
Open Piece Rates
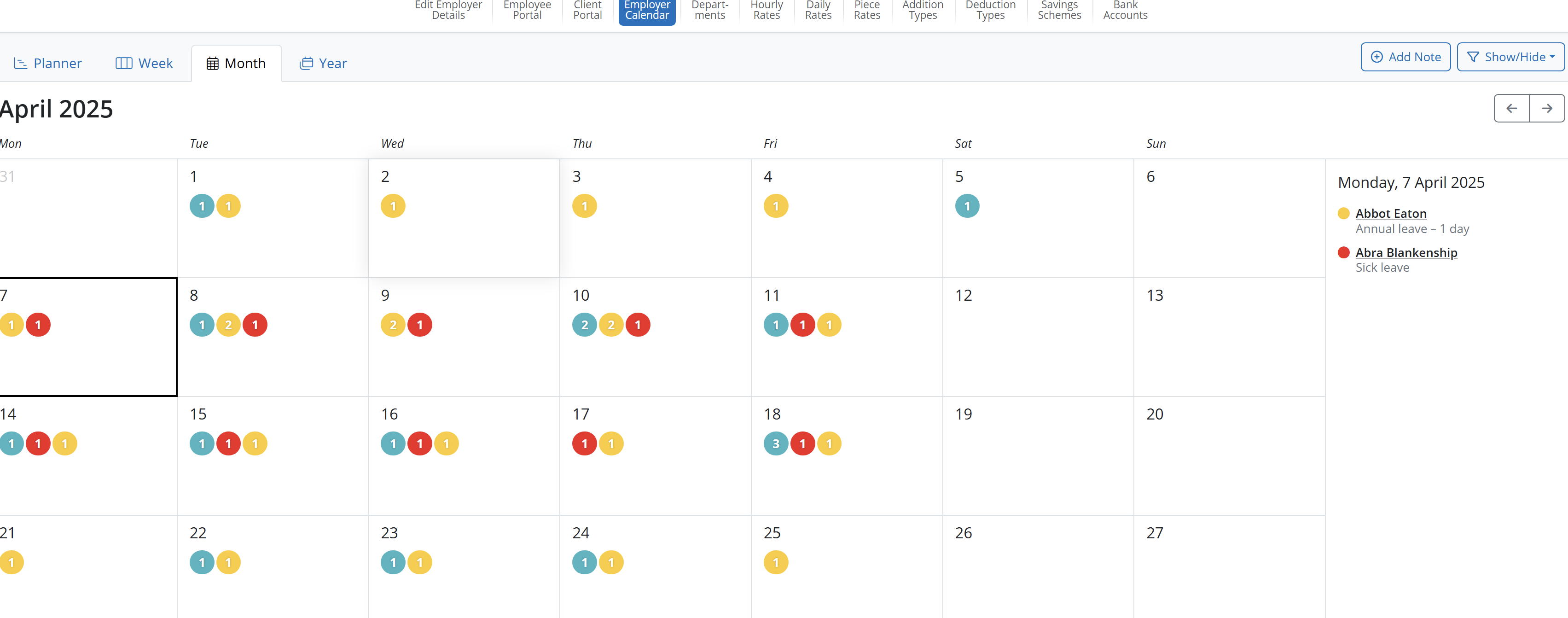(867, 10)
